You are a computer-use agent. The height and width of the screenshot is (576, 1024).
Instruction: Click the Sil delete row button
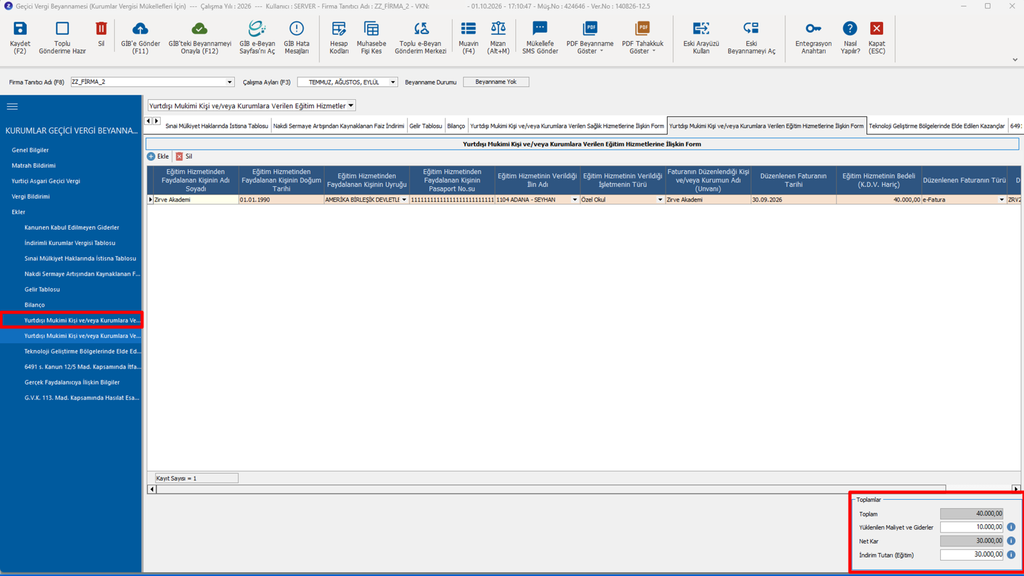(x=184, y=157)
